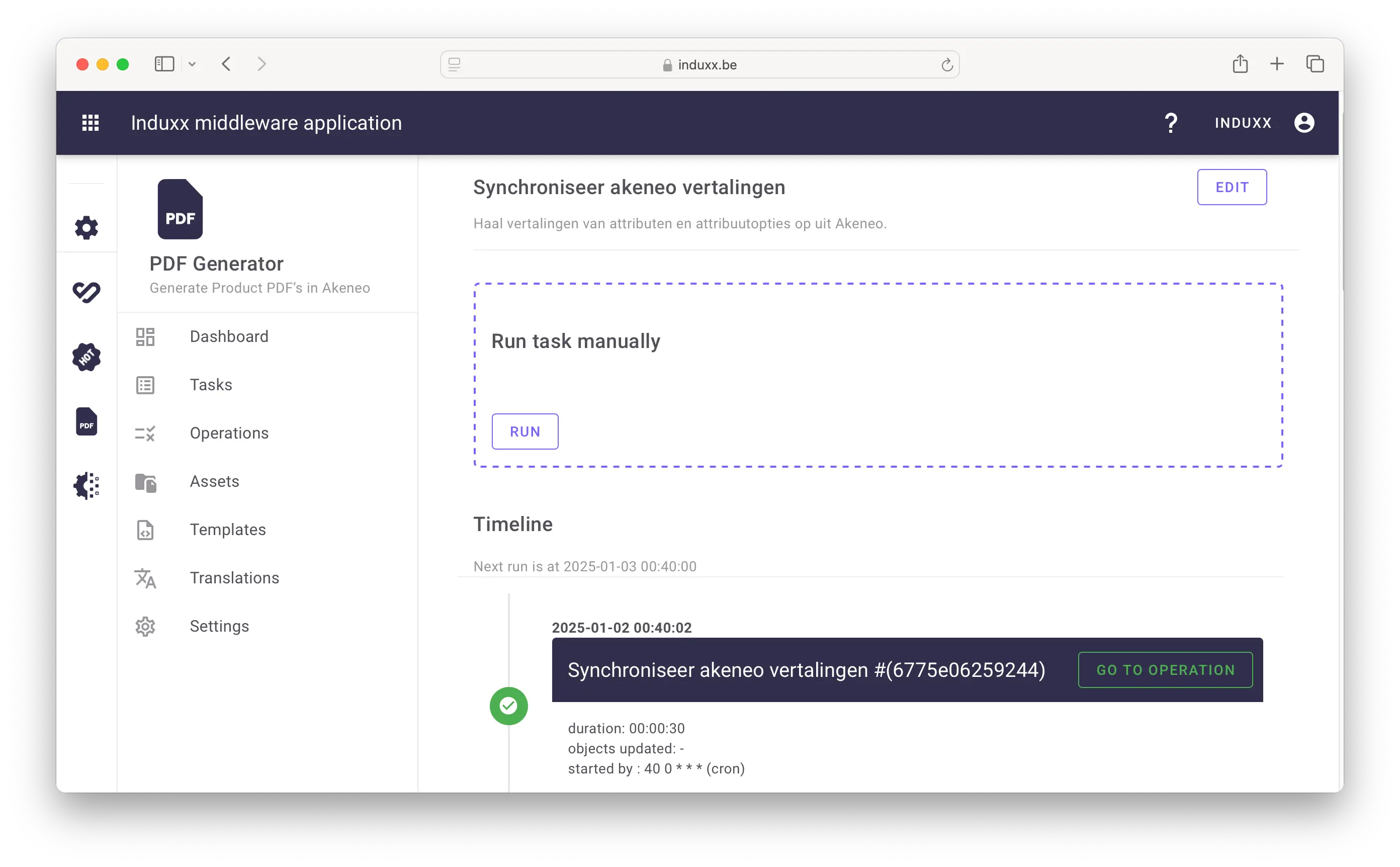Click GO TO OPERATION button
Image resolution: width=1400 pixels, height=867 pixels.
pyautogui.click(x=1165, y=670)
